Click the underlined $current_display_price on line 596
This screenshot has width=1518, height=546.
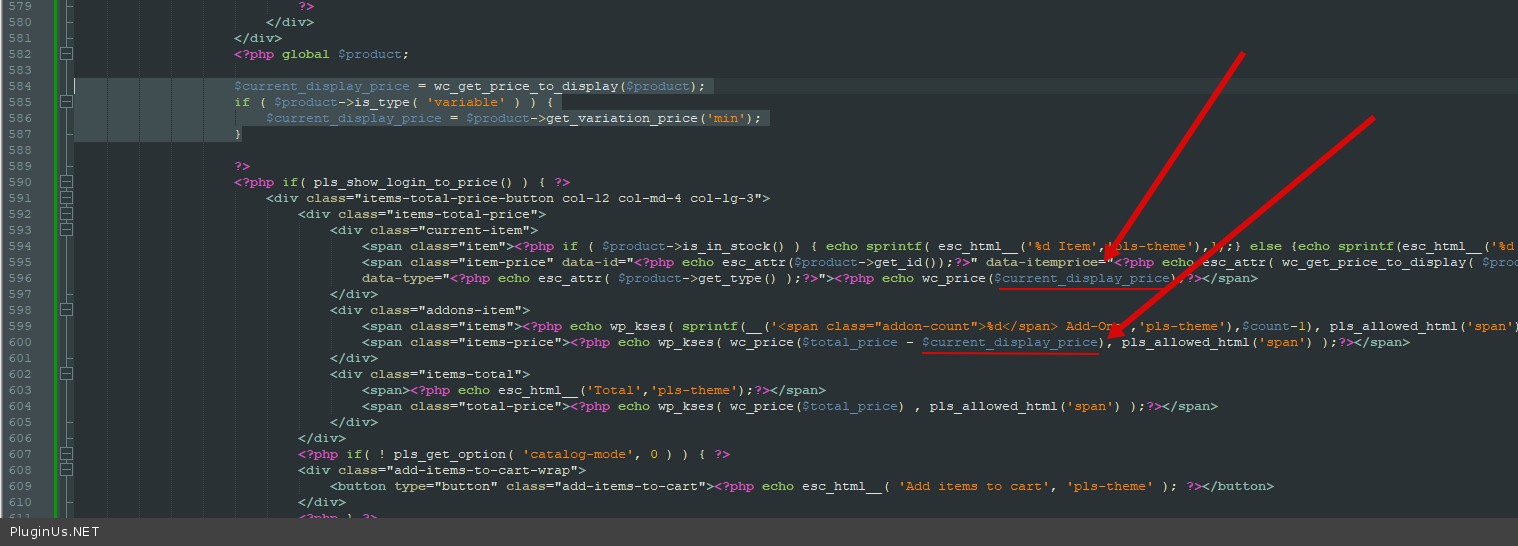(1084, 278)
